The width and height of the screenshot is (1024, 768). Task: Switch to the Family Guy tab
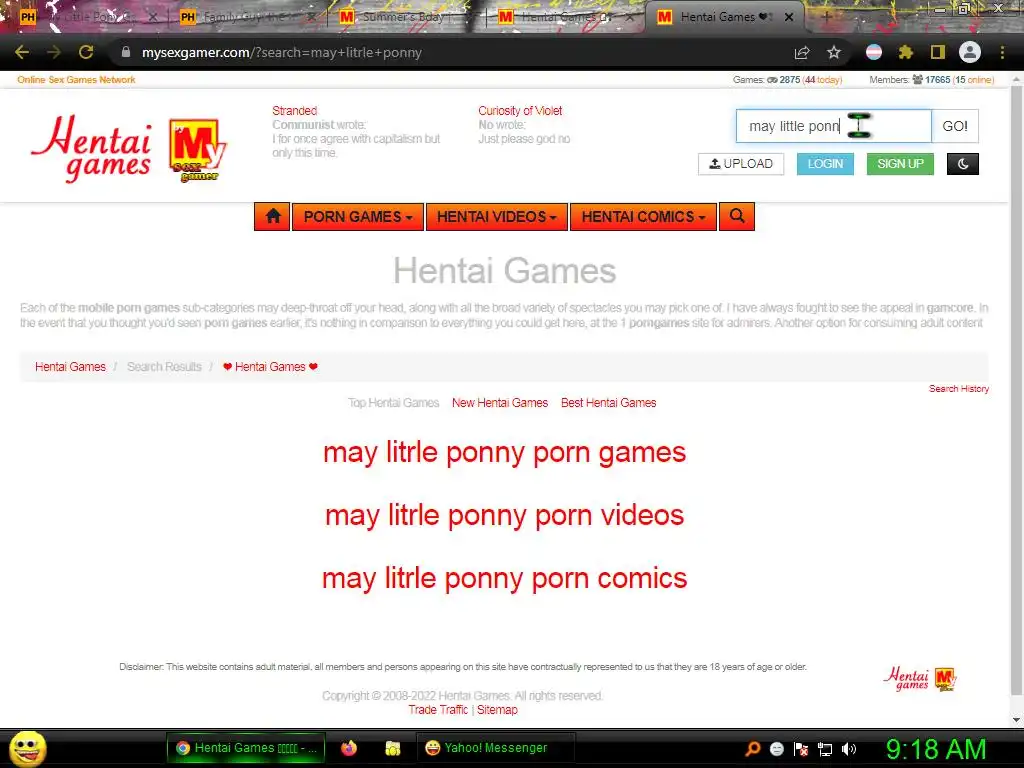click(x=248, y=17)
